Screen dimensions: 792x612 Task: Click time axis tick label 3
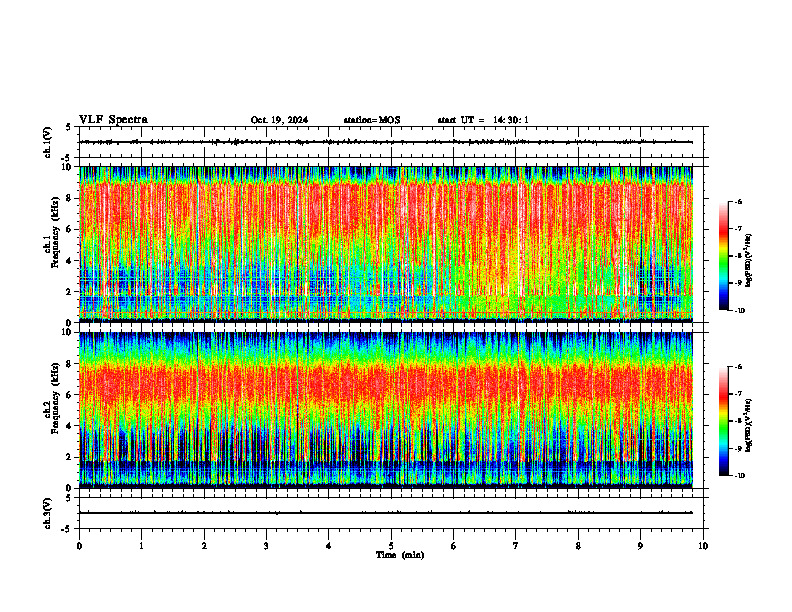click(266, 546)
